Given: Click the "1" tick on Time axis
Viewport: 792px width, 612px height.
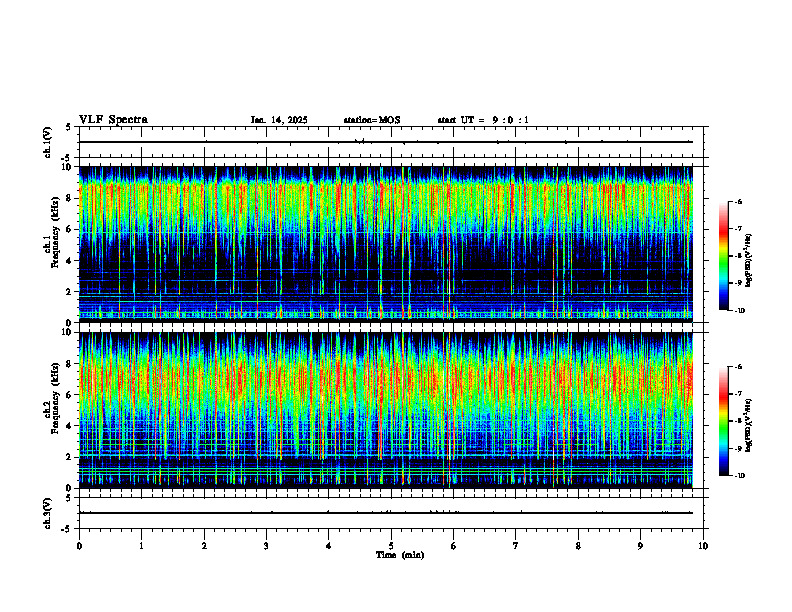Looking at the screenshot, I should [141, 546].
